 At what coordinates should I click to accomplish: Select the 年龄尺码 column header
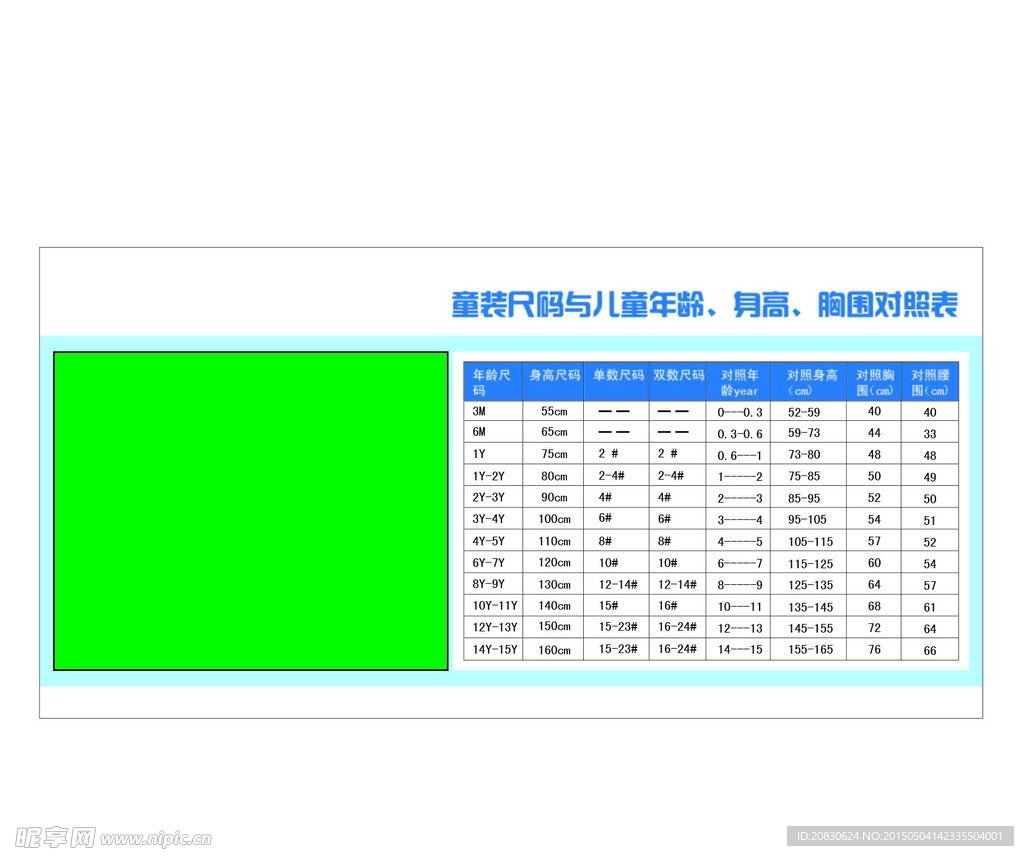coord(492,382)
